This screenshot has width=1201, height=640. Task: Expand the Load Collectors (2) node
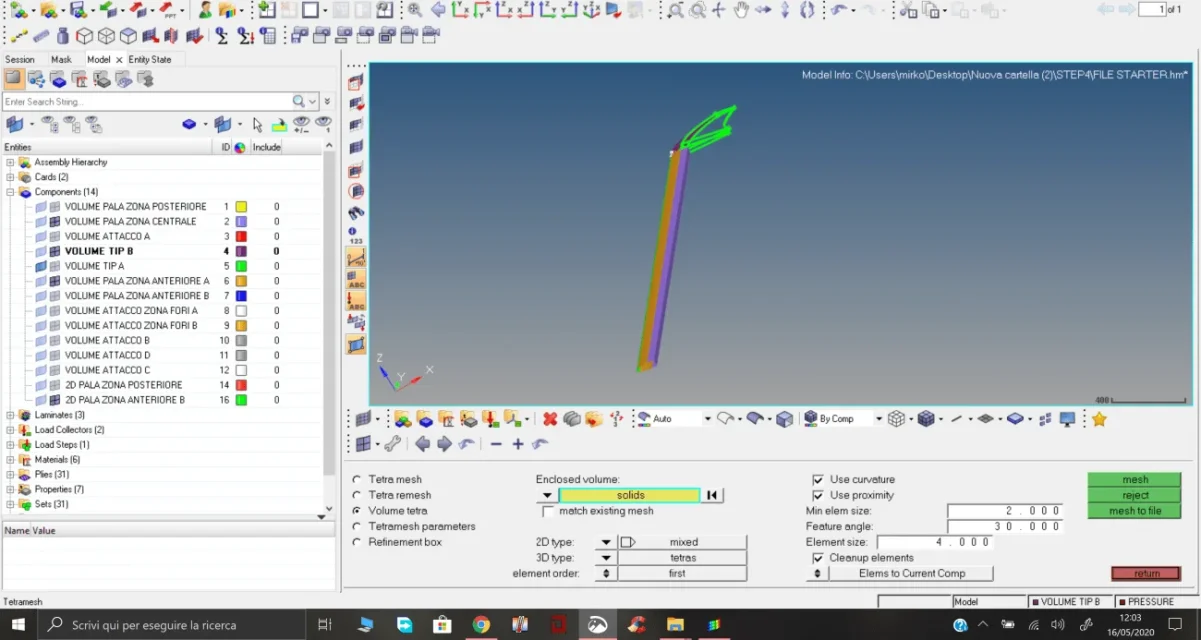point(11,430)
